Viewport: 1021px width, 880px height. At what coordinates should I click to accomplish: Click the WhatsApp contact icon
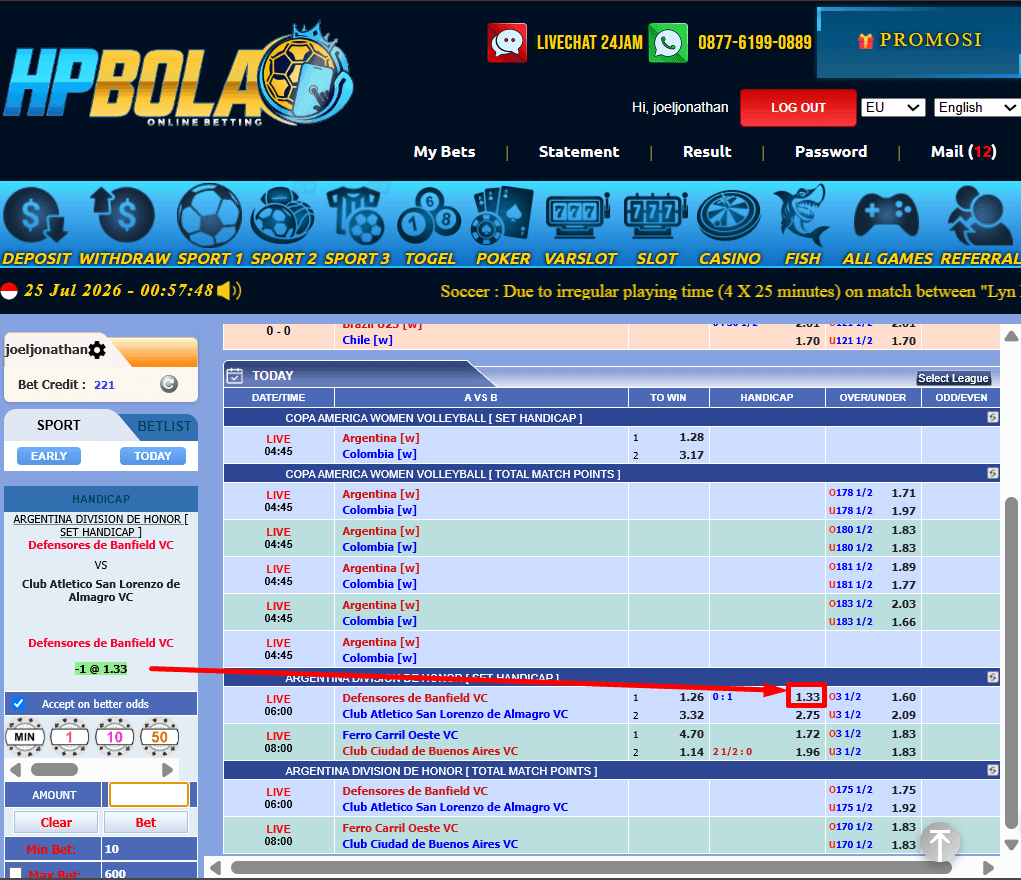coord(668,43)
